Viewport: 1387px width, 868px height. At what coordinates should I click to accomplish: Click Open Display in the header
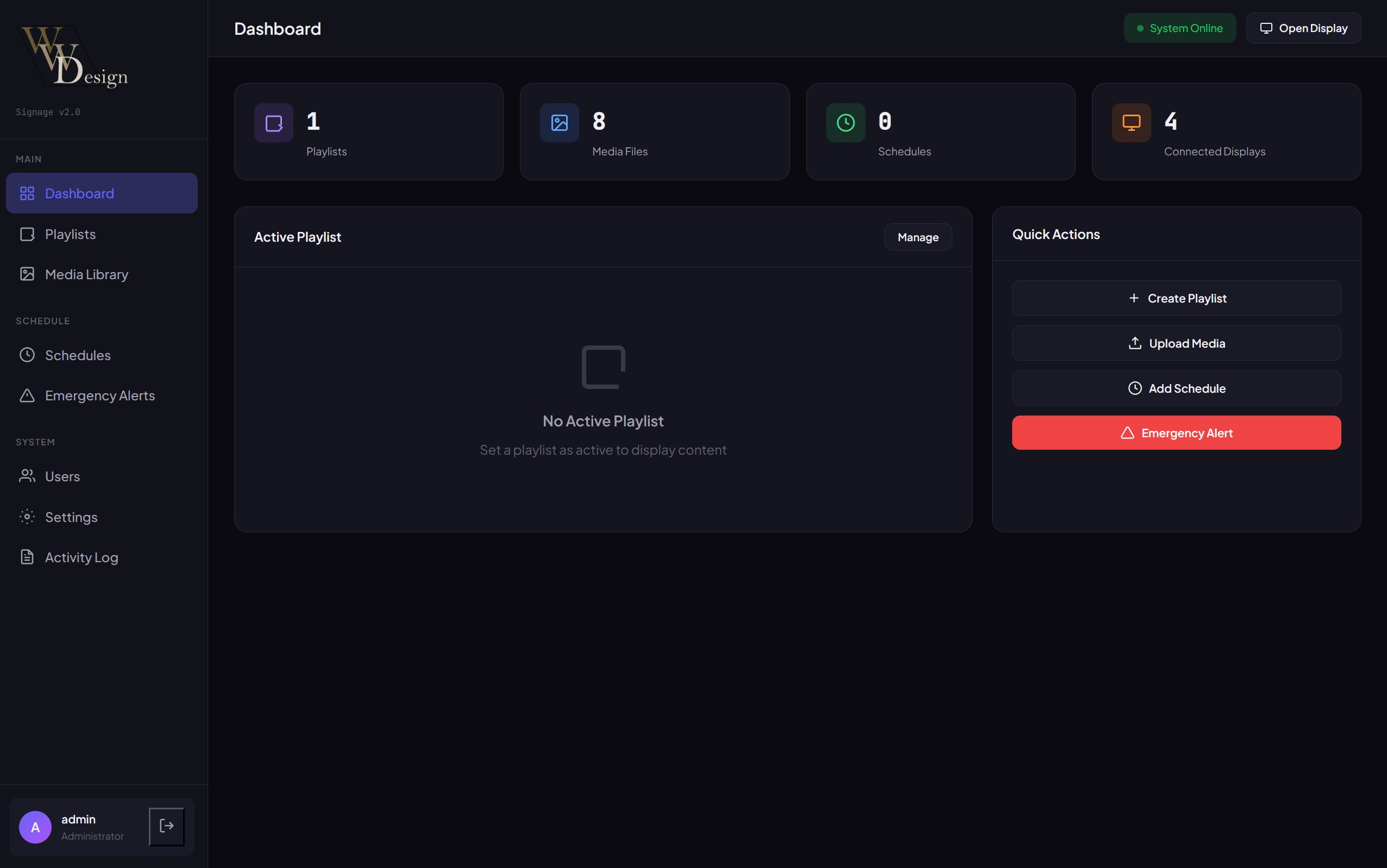click(x=1303, y=28)
